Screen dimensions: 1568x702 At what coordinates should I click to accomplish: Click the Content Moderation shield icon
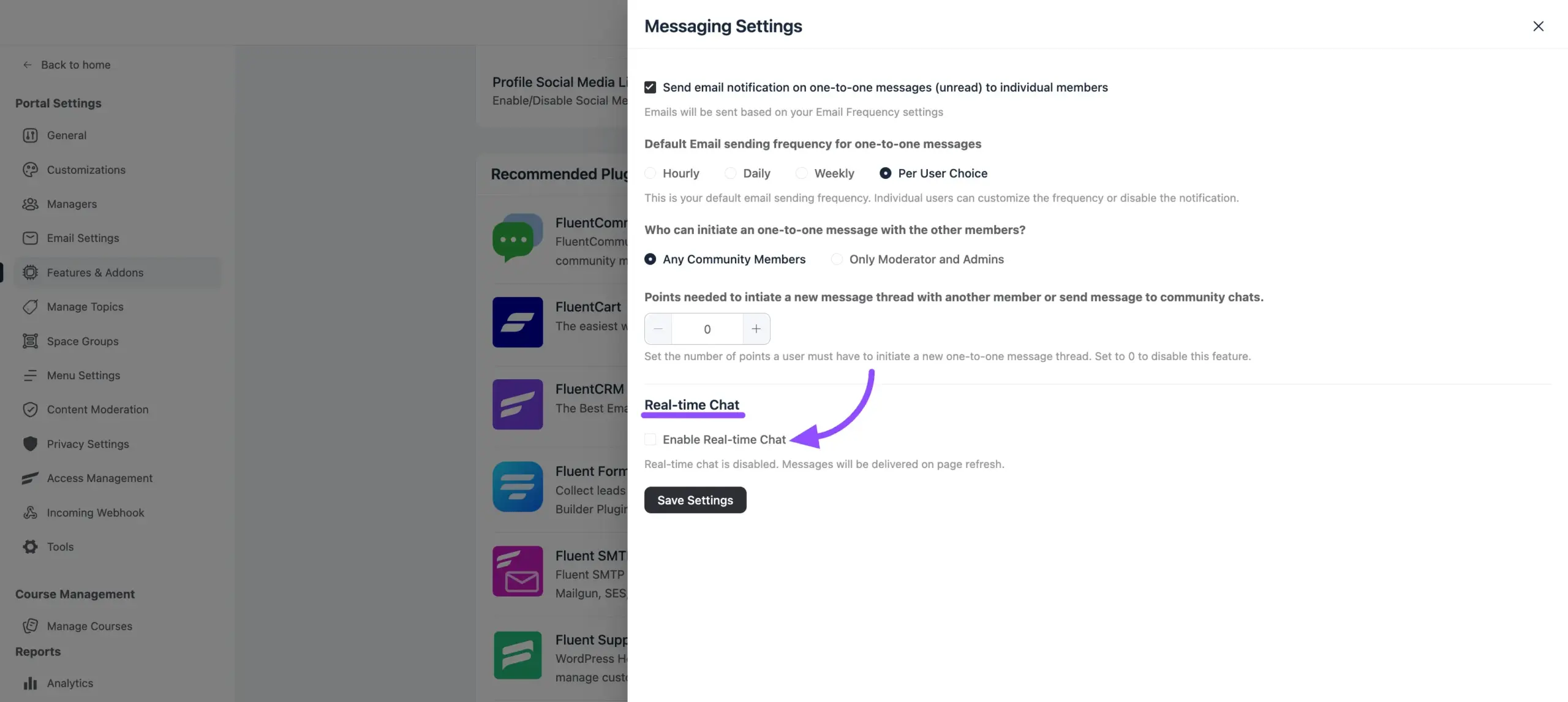click(30, 410)
